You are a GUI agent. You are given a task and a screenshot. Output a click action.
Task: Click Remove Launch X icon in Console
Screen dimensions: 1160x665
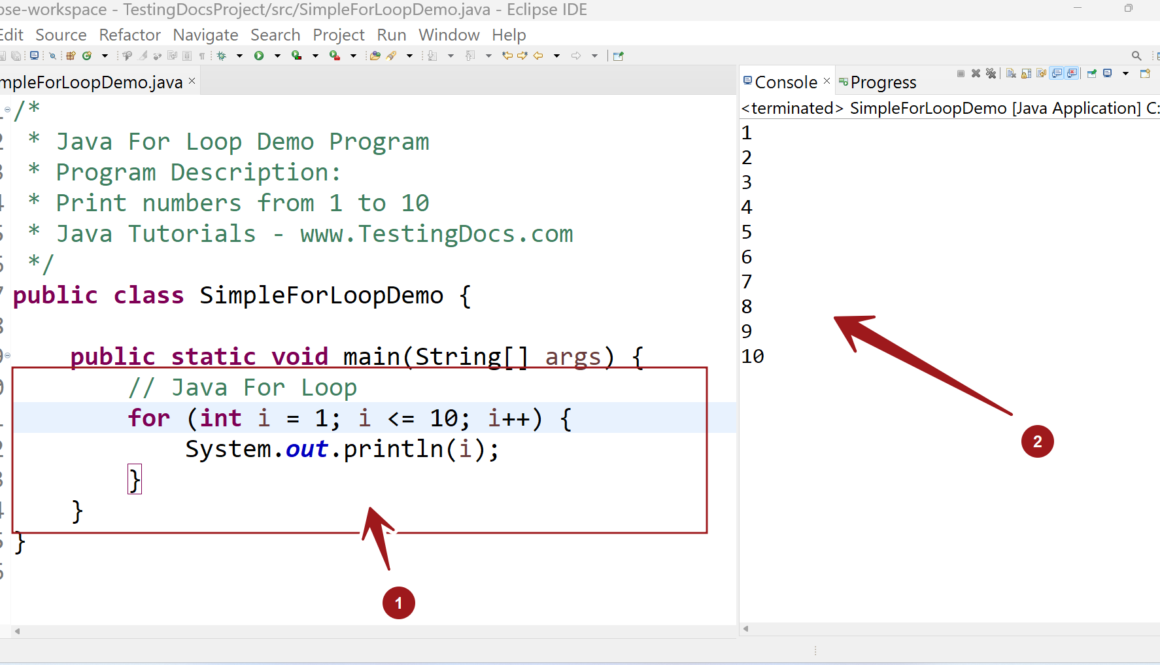point(976,74)
